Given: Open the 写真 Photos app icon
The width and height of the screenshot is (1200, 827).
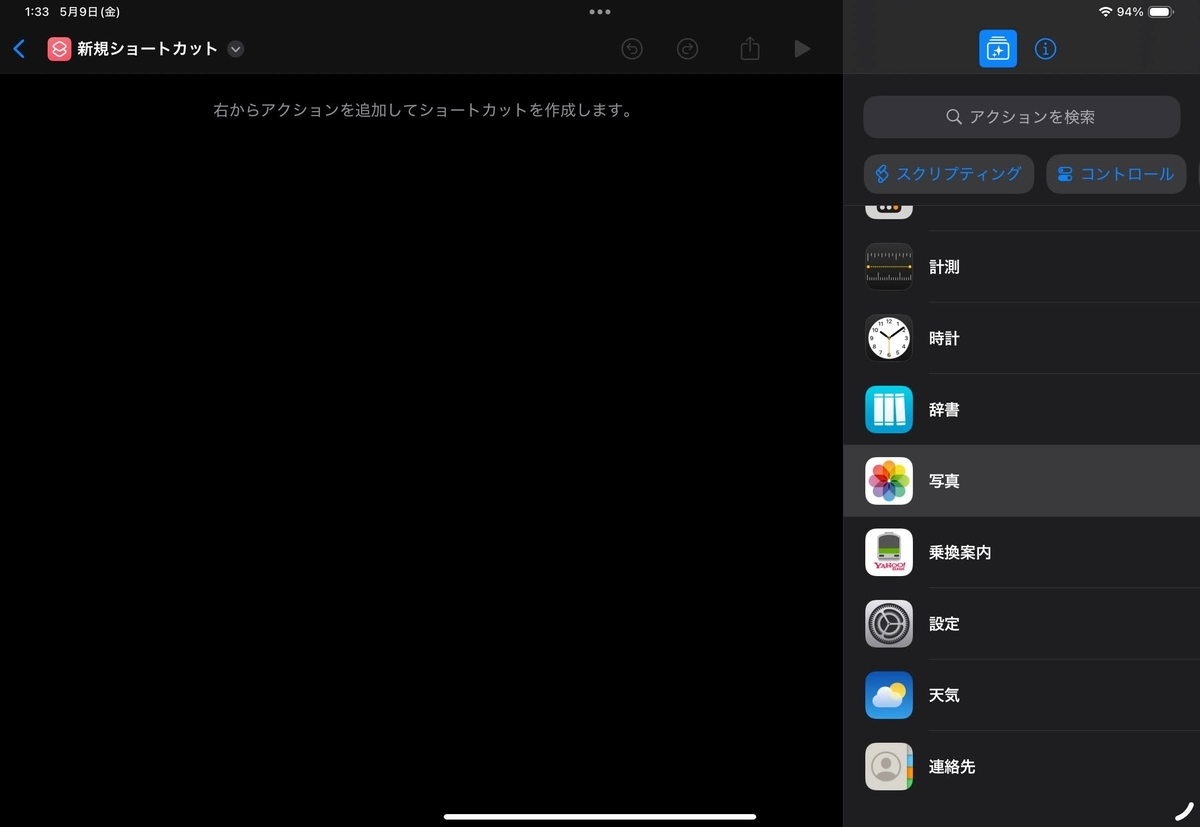Looking at the screenshot, I should [x=889, y=481].
